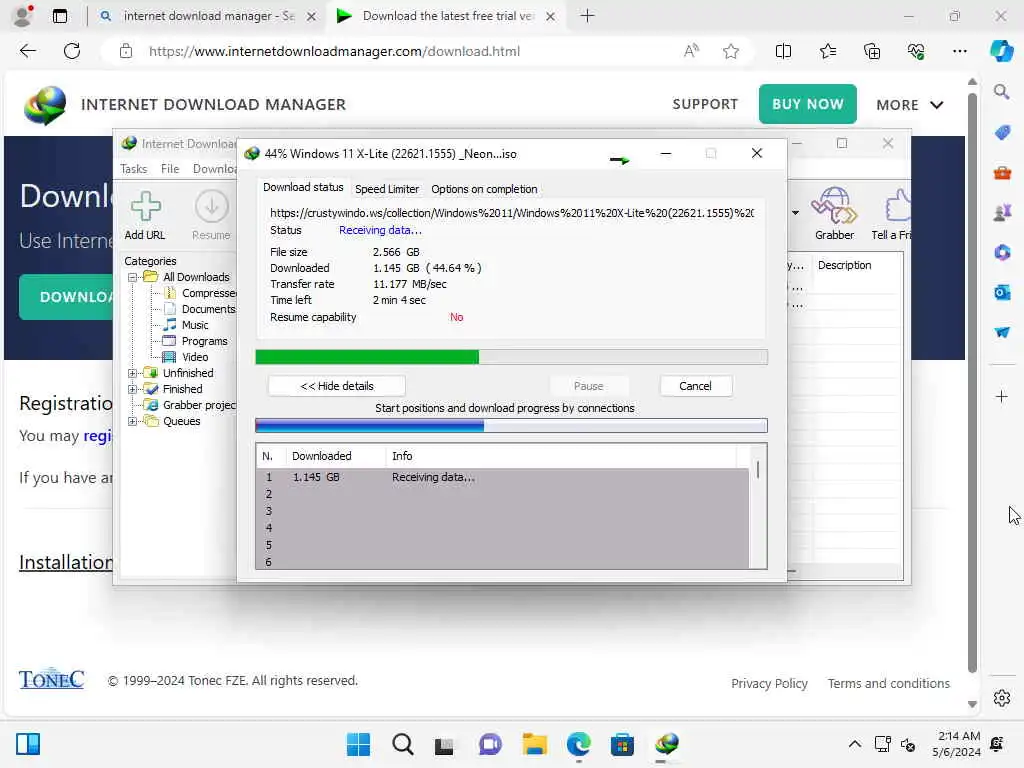Open the Grabber tool in IDM

tap(834, 205)
